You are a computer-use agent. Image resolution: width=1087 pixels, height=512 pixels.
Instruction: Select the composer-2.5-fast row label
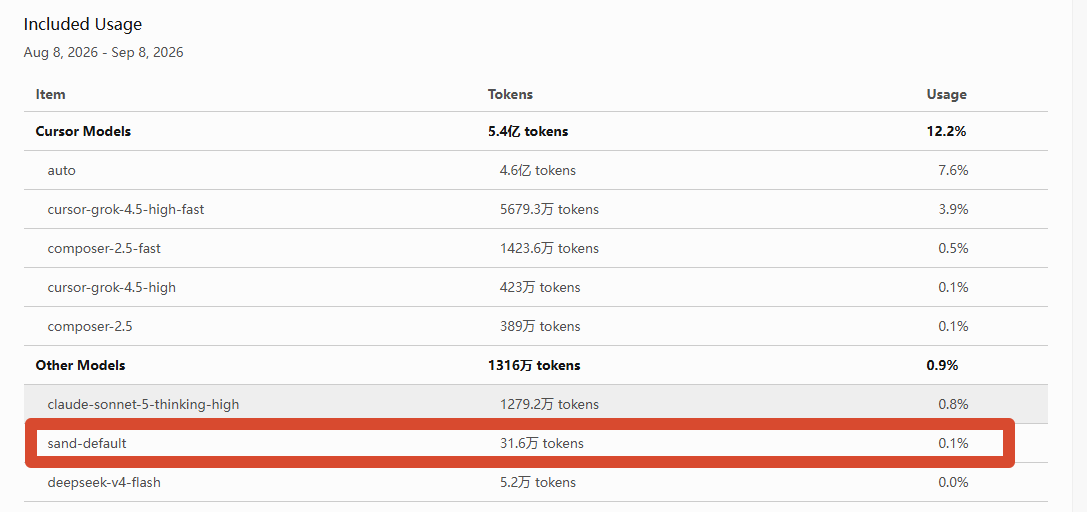pos(104,248)
